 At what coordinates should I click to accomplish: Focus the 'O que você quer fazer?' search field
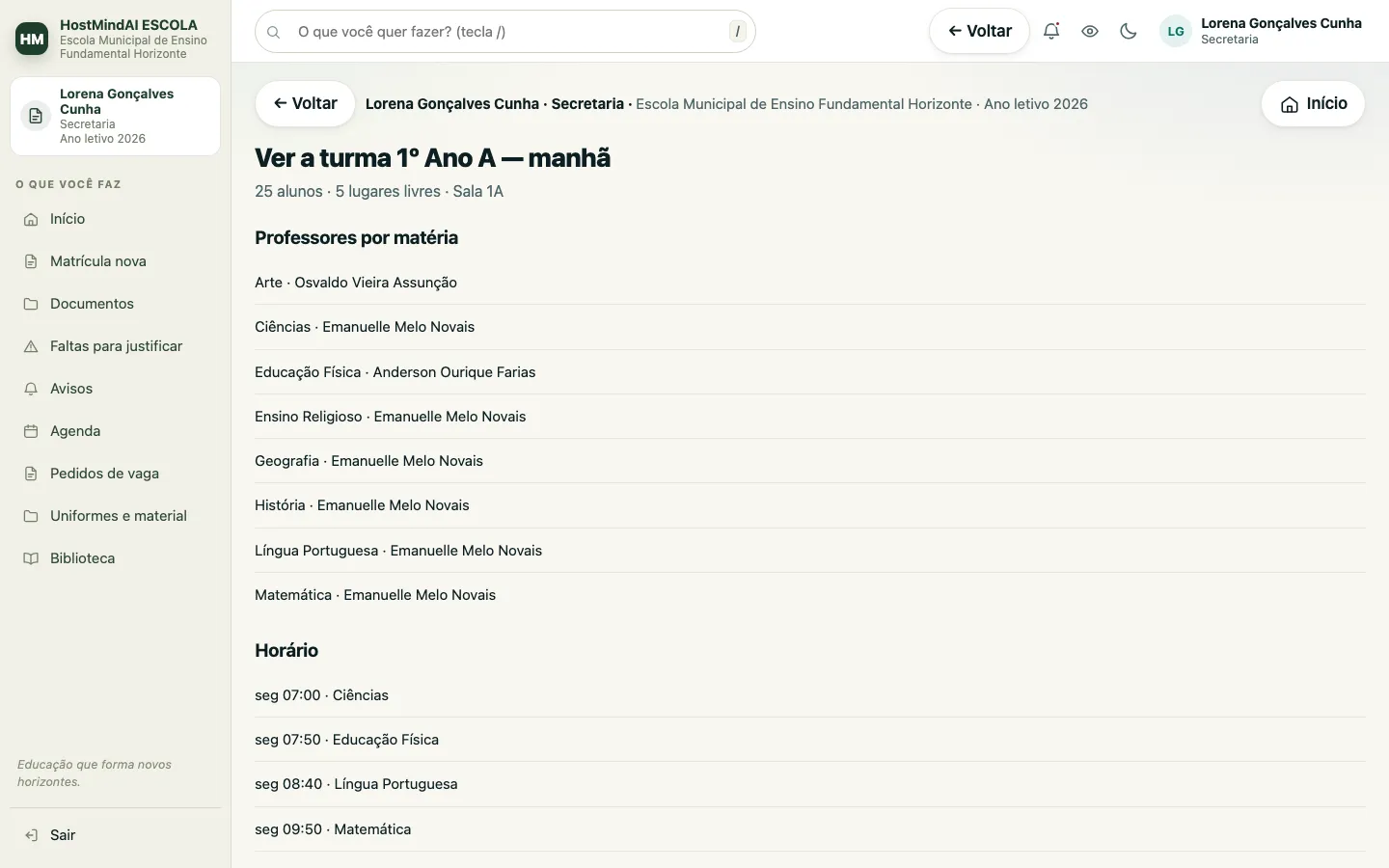tap(505, 32)
